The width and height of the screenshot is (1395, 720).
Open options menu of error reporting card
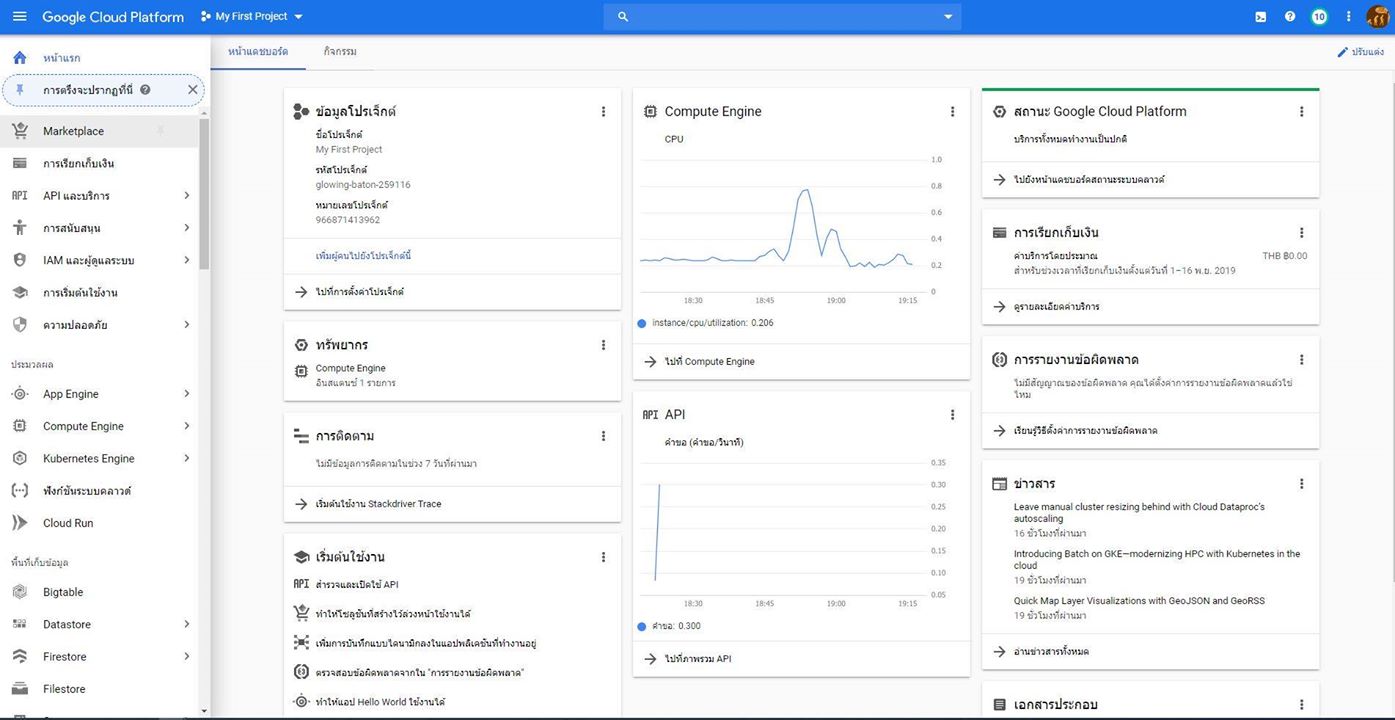pos(1301,360)
